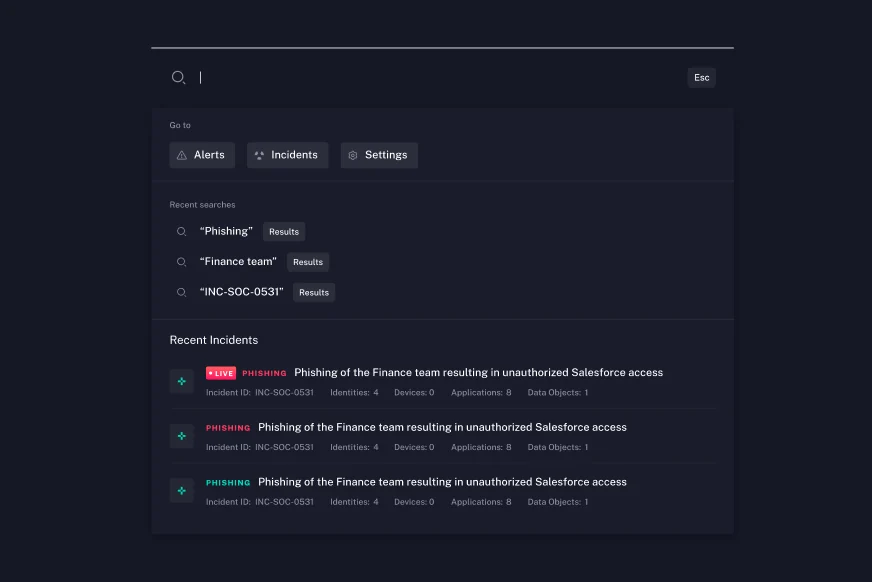This screenshot has height=582, width=872.
Task: Click the PHISHING tag next to LIVE badge
Action: pyautogui.click(x=264, y=373)
